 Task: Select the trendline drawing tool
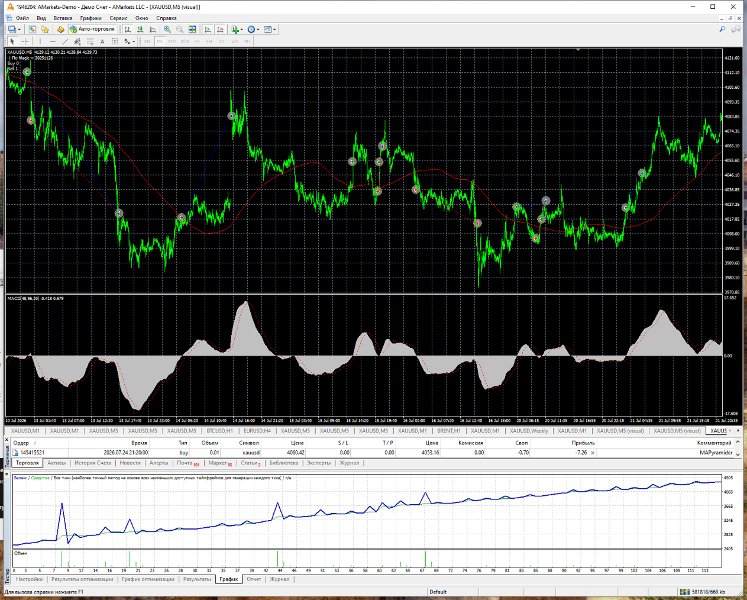pos(65,41)
